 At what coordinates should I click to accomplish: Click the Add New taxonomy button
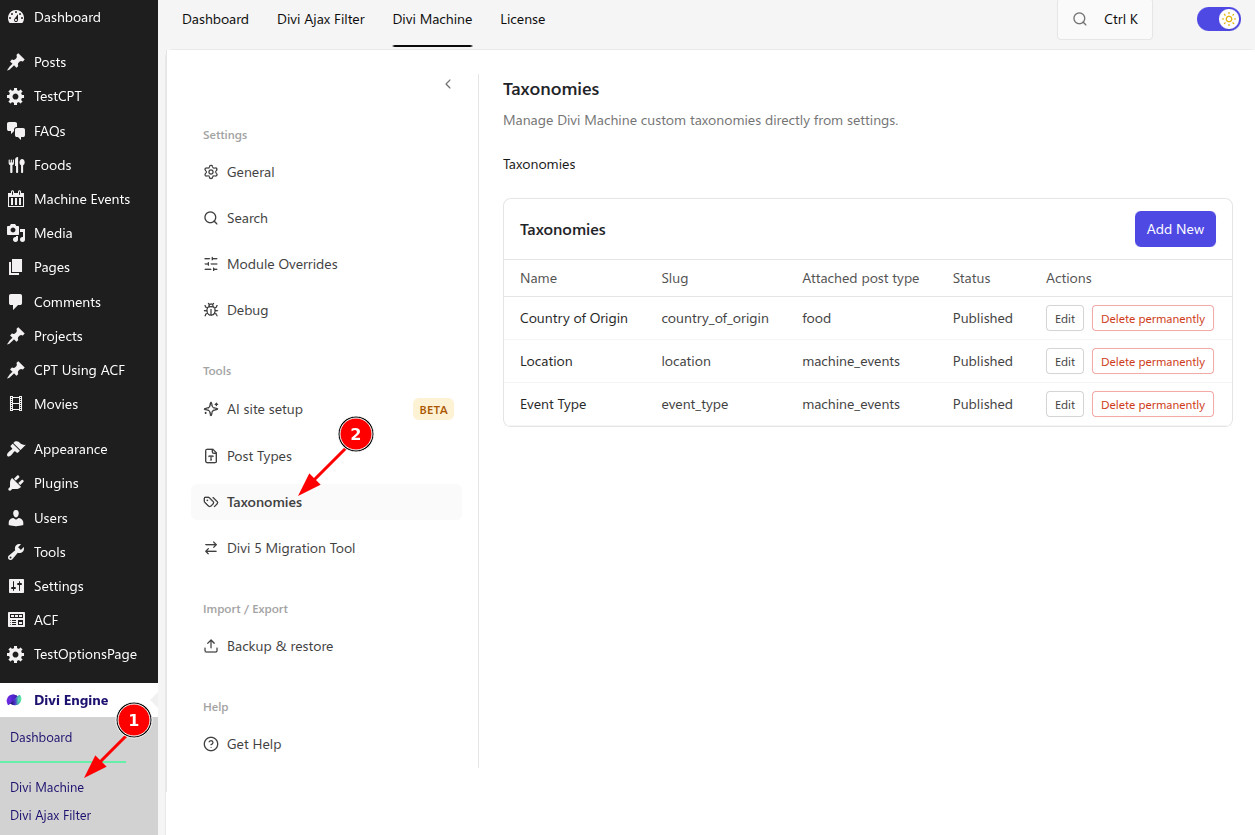(1175, 229)
